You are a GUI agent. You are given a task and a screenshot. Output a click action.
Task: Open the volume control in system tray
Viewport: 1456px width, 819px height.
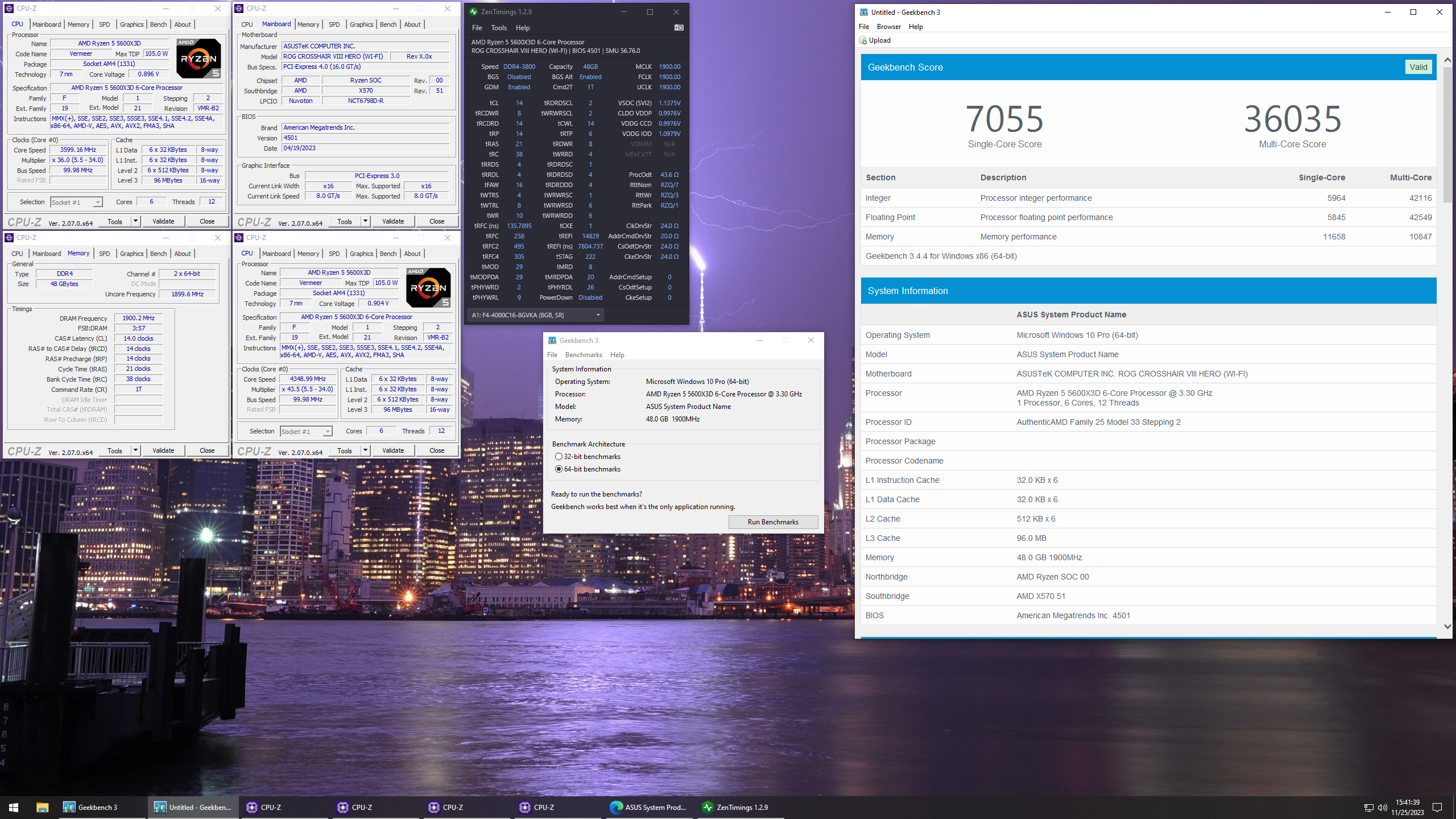point(1383,808)
